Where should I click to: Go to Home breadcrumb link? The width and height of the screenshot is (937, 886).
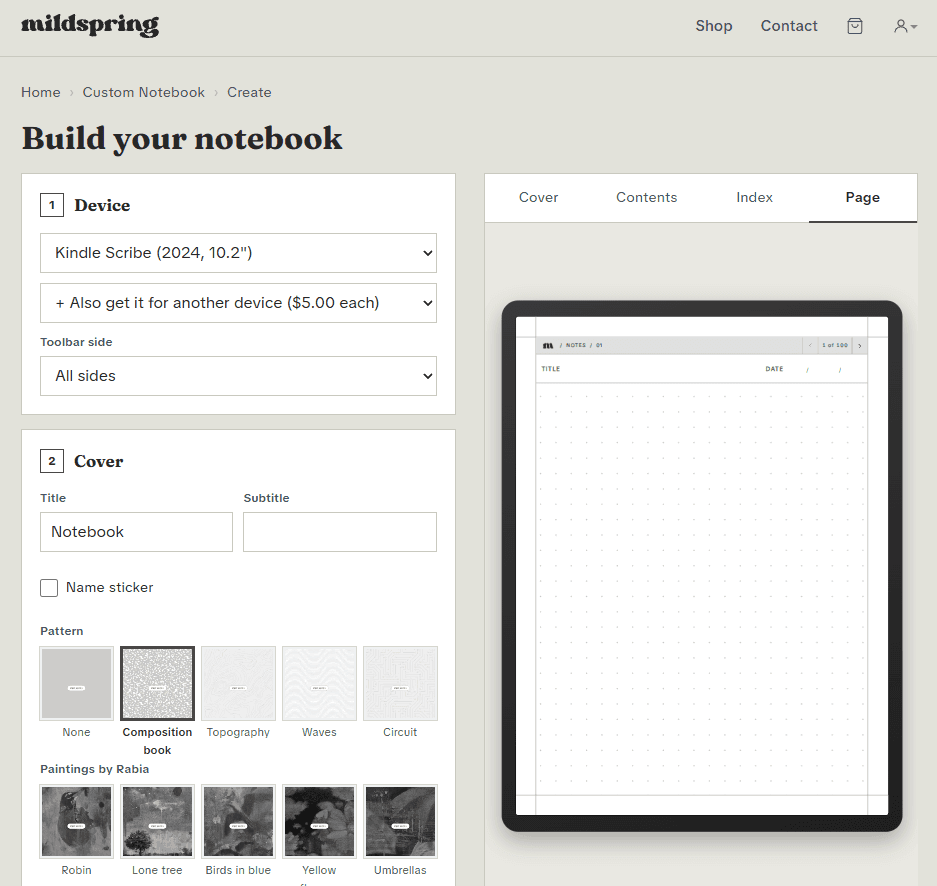tap(41, 93)
